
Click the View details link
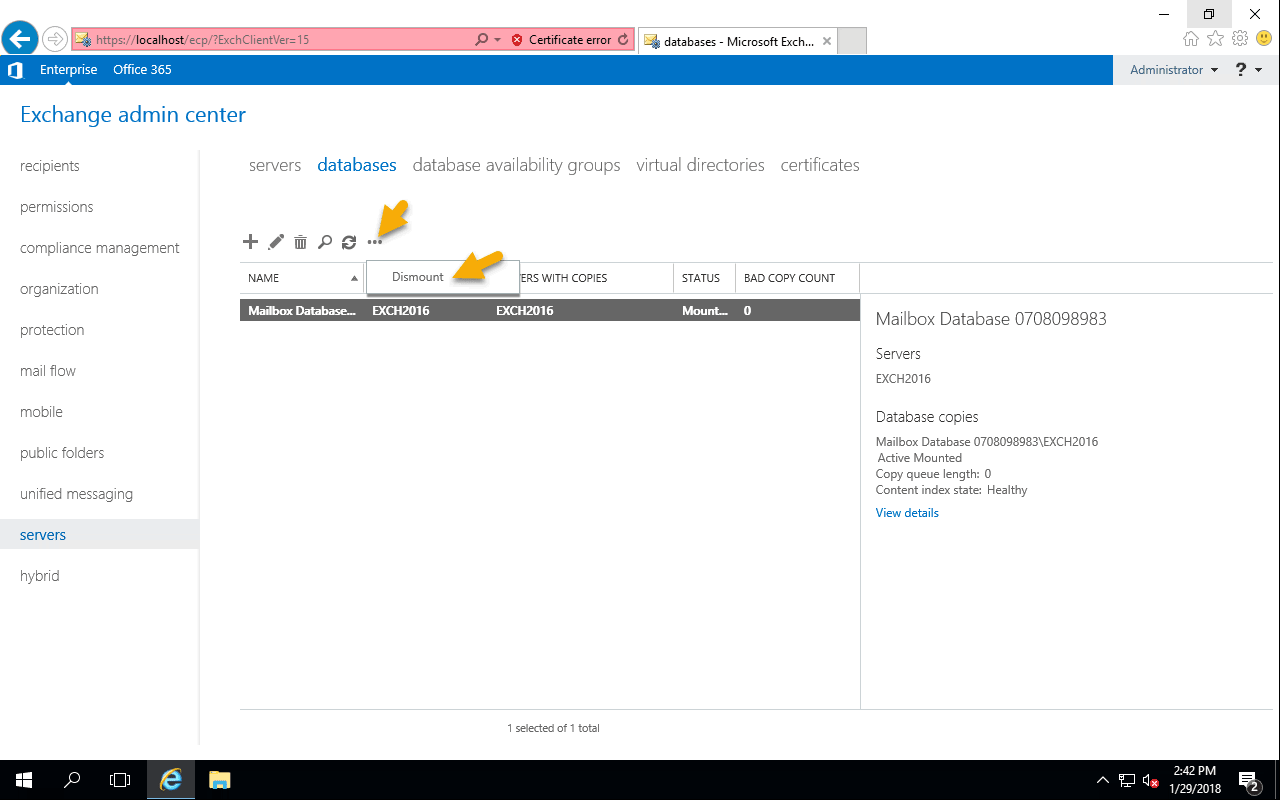(907, 513)
